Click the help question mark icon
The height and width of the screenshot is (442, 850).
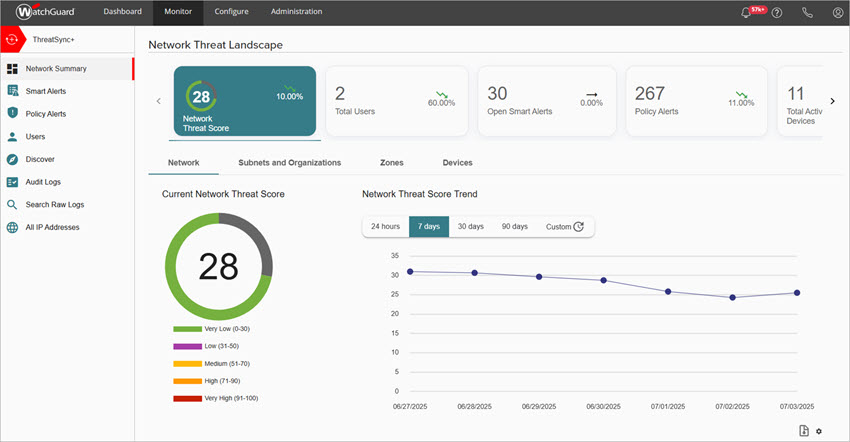(777, 13)
